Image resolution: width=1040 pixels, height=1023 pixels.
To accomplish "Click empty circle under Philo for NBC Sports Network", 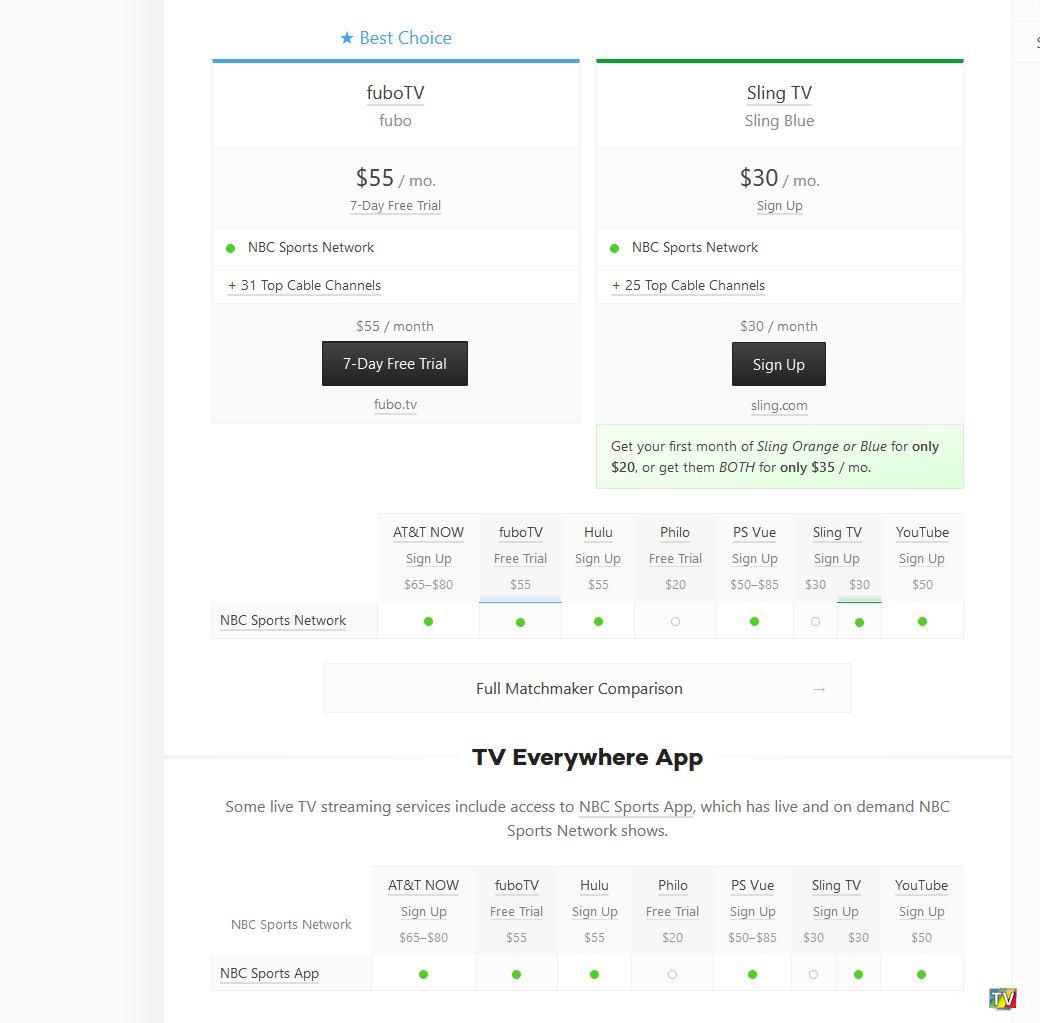I will (x=675, y=622).
